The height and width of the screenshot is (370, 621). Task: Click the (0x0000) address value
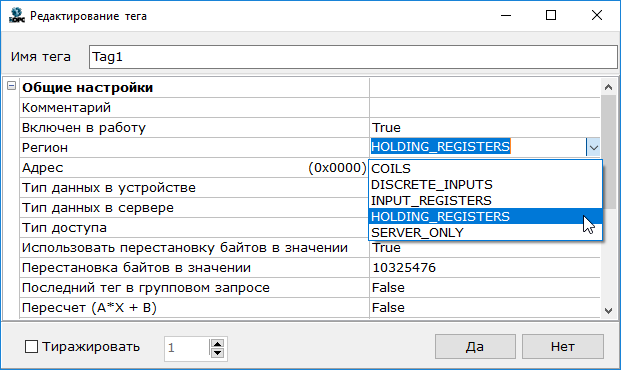[337, 168]
